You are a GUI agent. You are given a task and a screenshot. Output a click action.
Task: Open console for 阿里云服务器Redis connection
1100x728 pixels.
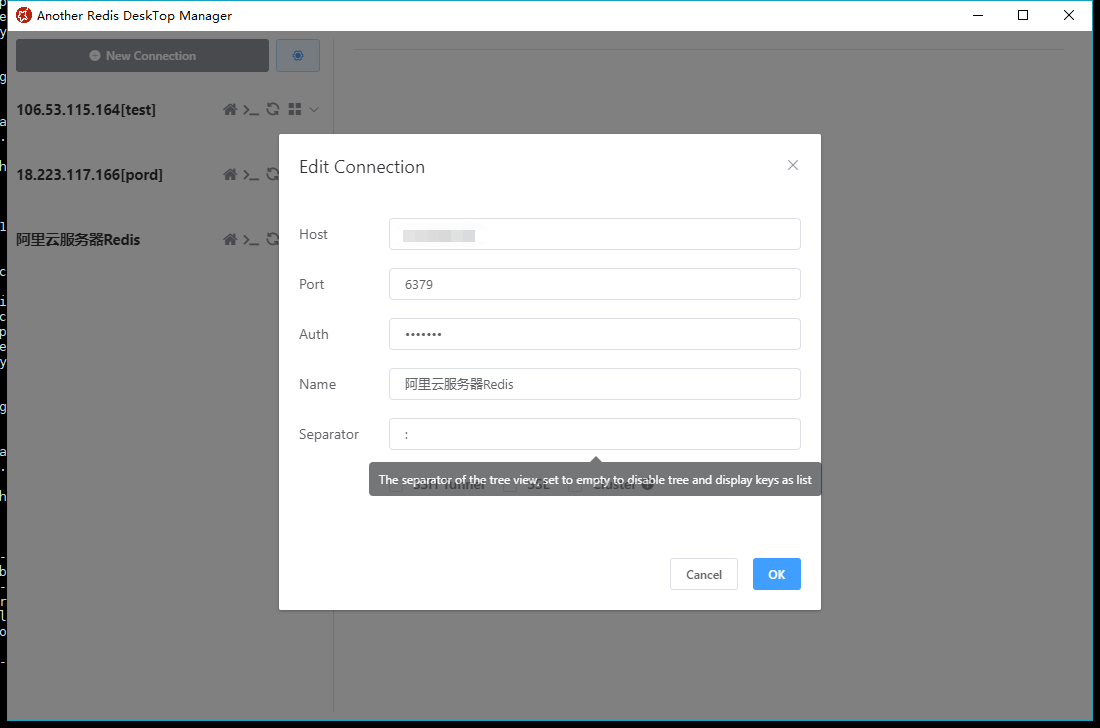[x=251, y=241]
